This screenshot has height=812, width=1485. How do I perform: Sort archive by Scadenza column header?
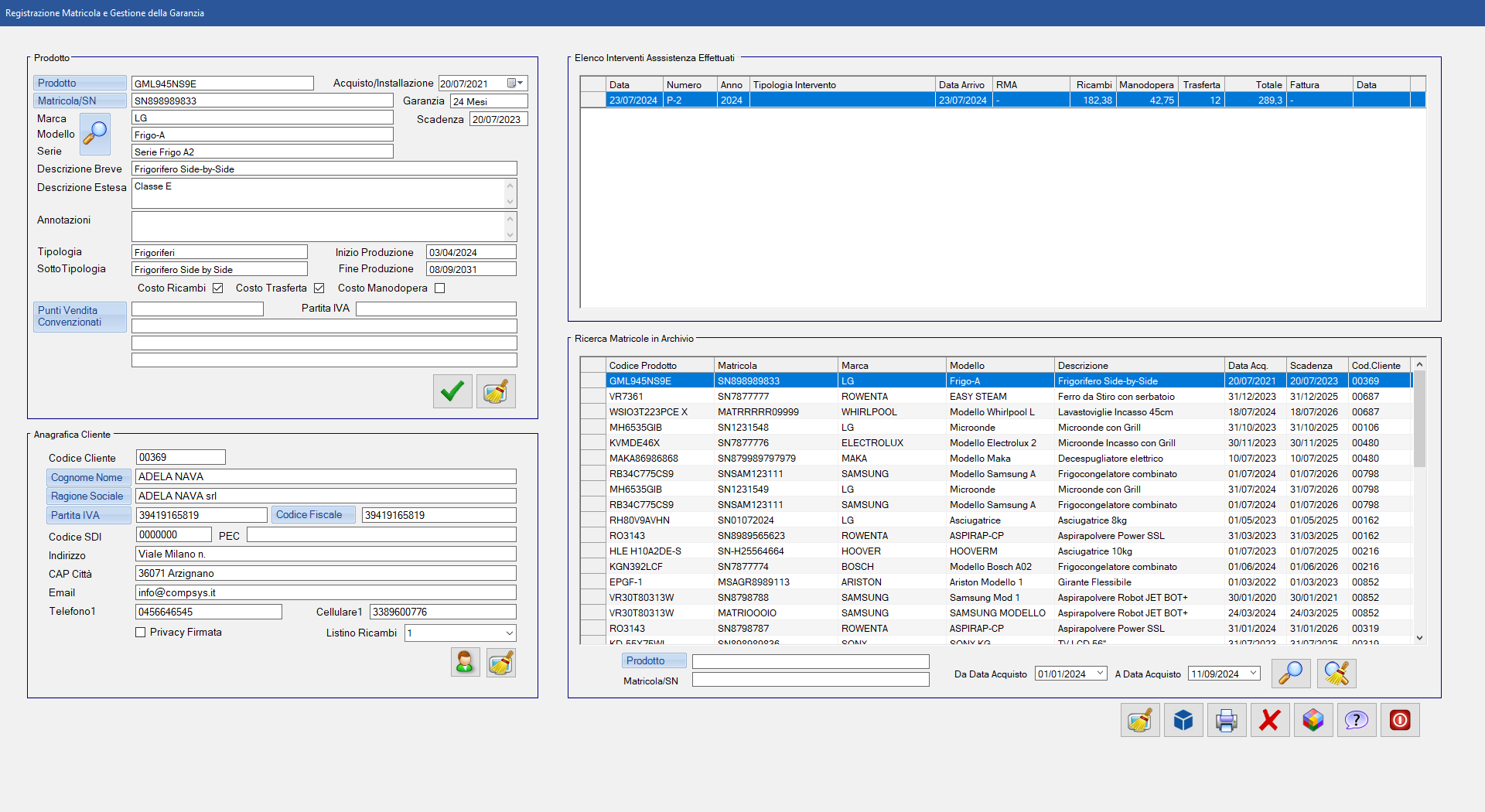pyautogui.click(x=1316, y=366)
